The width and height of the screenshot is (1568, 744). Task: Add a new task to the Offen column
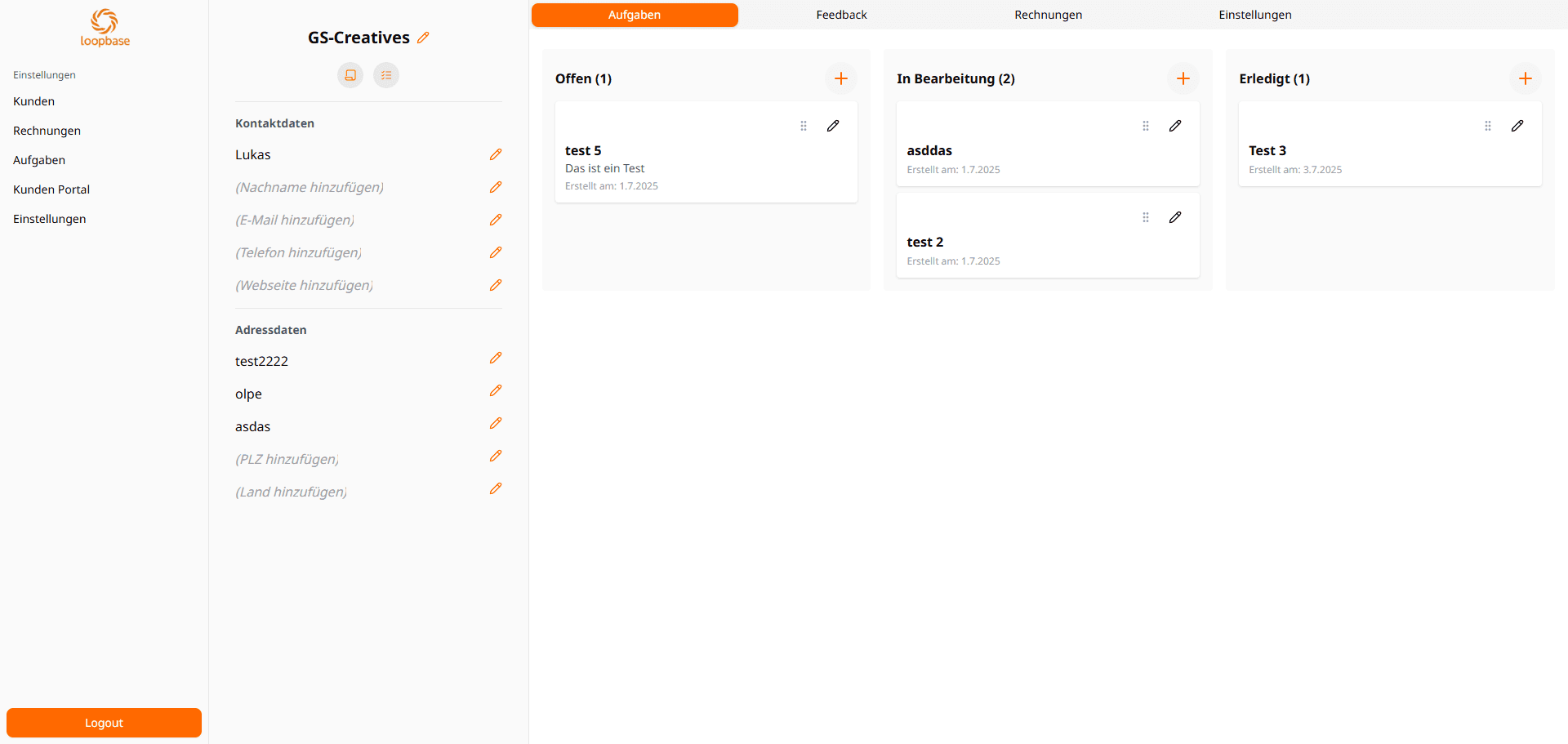point(841,78)
